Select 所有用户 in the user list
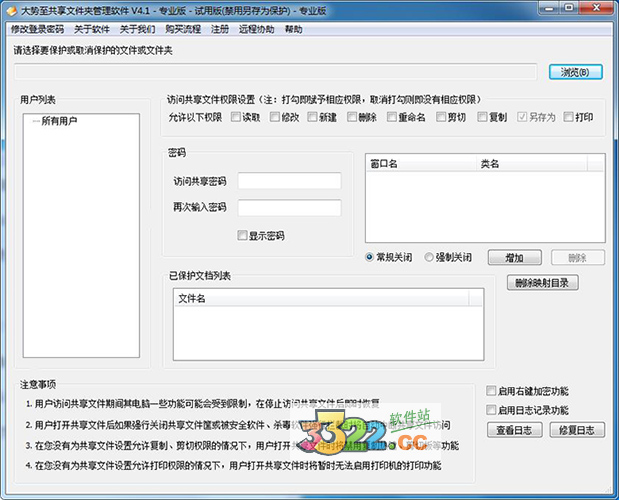This screenshot has height=500, width=619. click(x=59, y=121)
